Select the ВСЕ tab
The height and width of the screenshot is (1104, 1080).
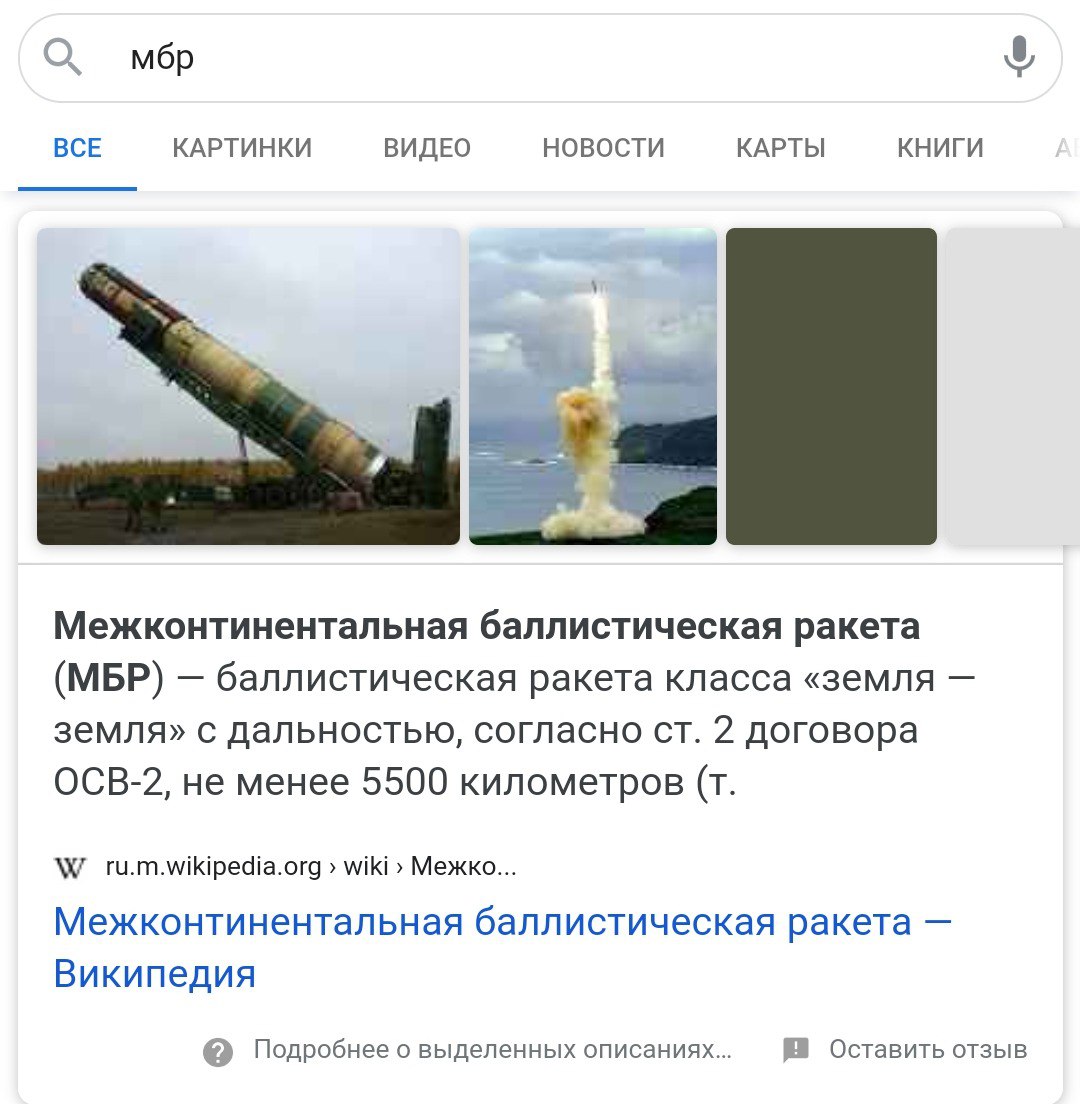77,149
